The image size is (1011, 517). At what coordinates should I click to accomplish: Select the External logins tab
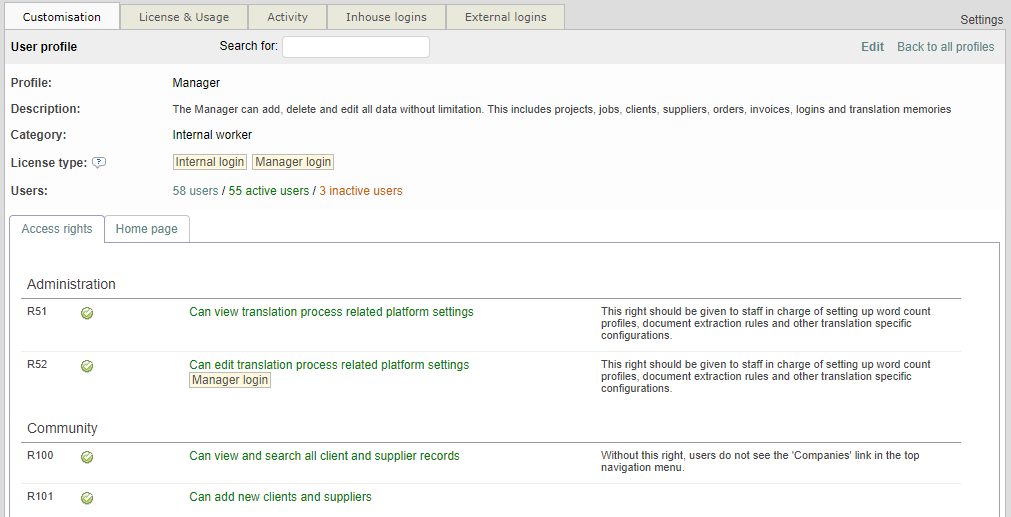[x=505, y=17]
